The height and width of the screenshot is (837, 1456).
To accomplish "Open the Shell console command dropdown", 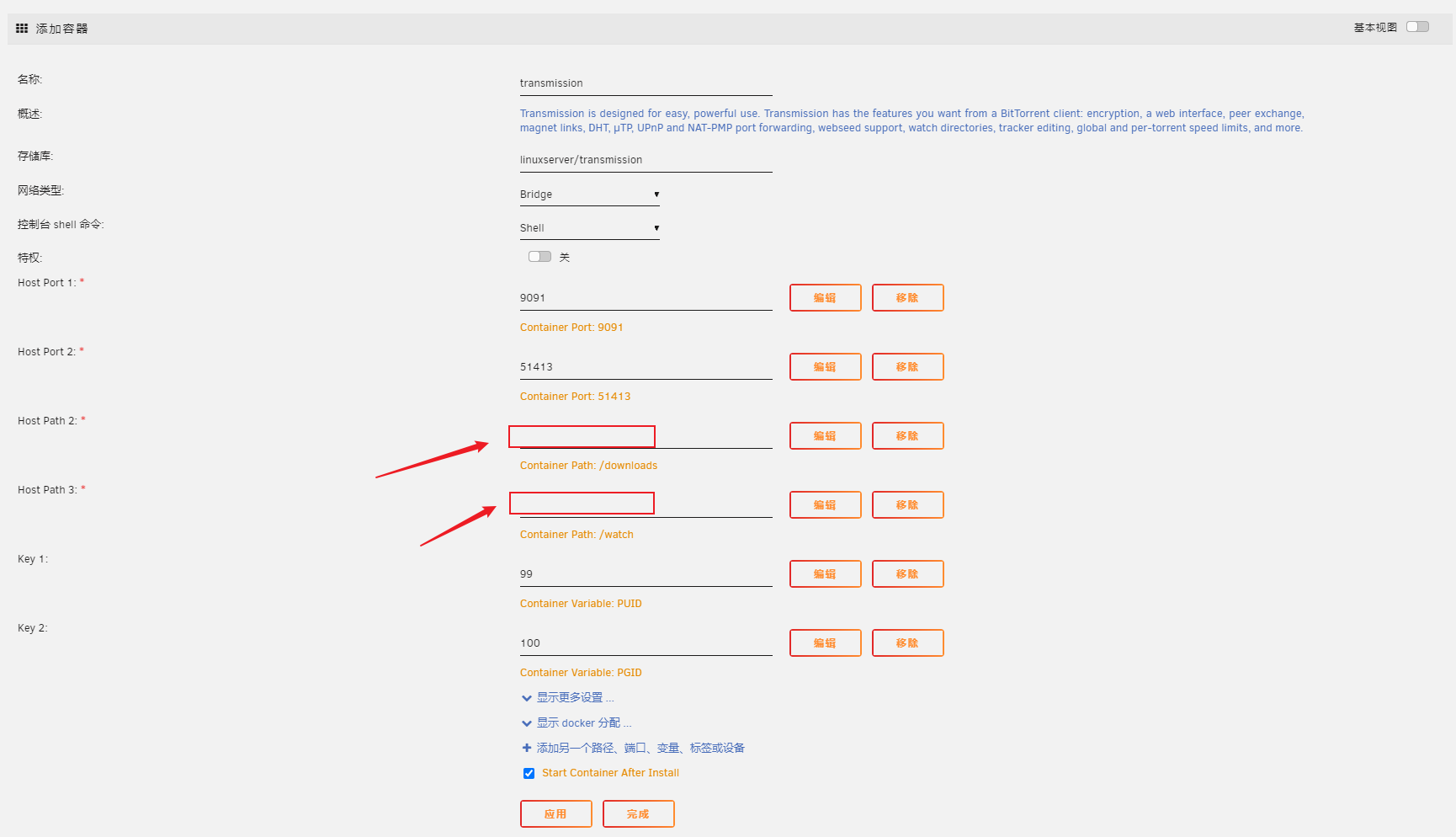I will (589, 228).
